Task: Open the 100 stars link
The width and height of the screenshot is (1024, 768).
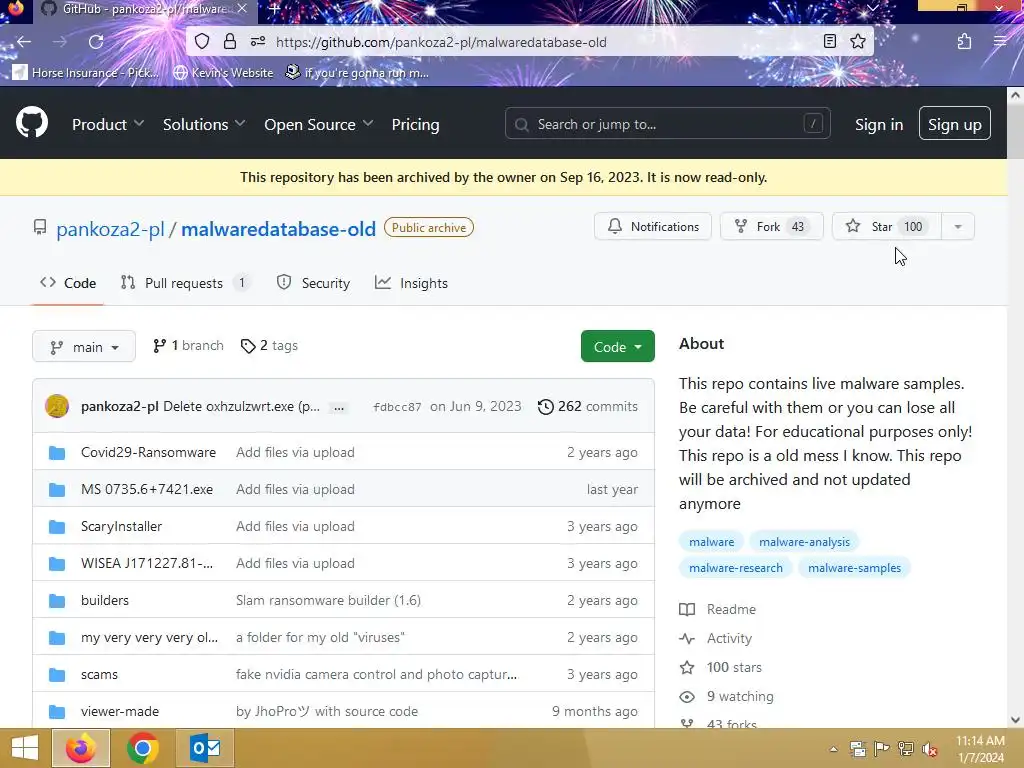Action: click(720, 667)
